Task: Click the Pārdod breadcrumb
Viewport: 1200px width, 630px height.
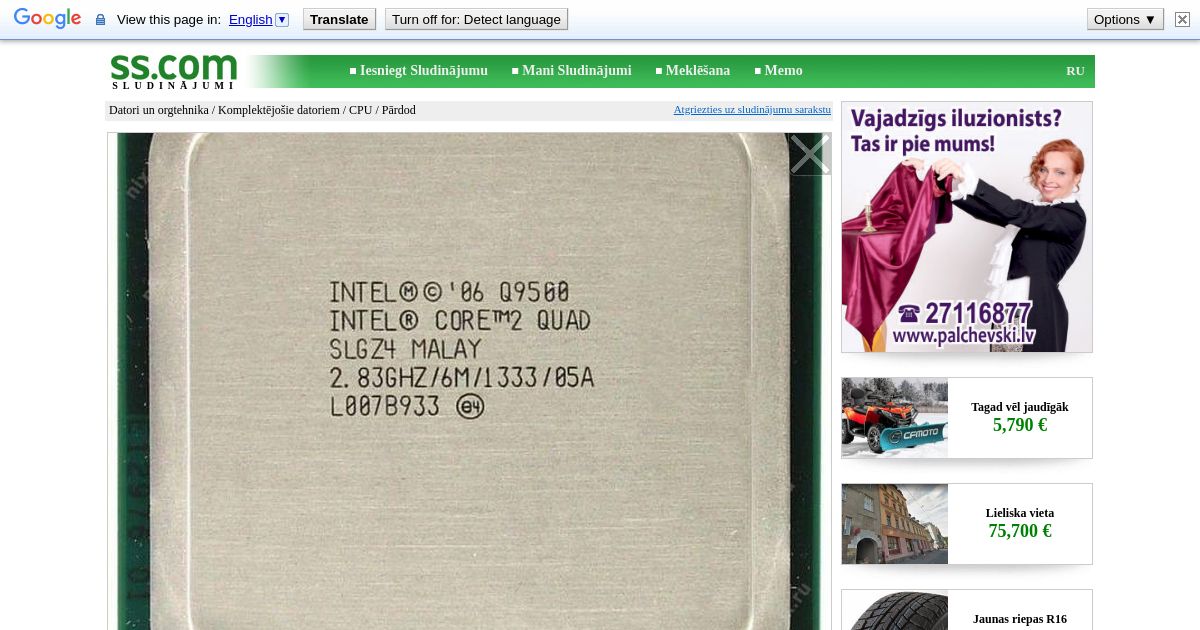Action: point(399,110)
